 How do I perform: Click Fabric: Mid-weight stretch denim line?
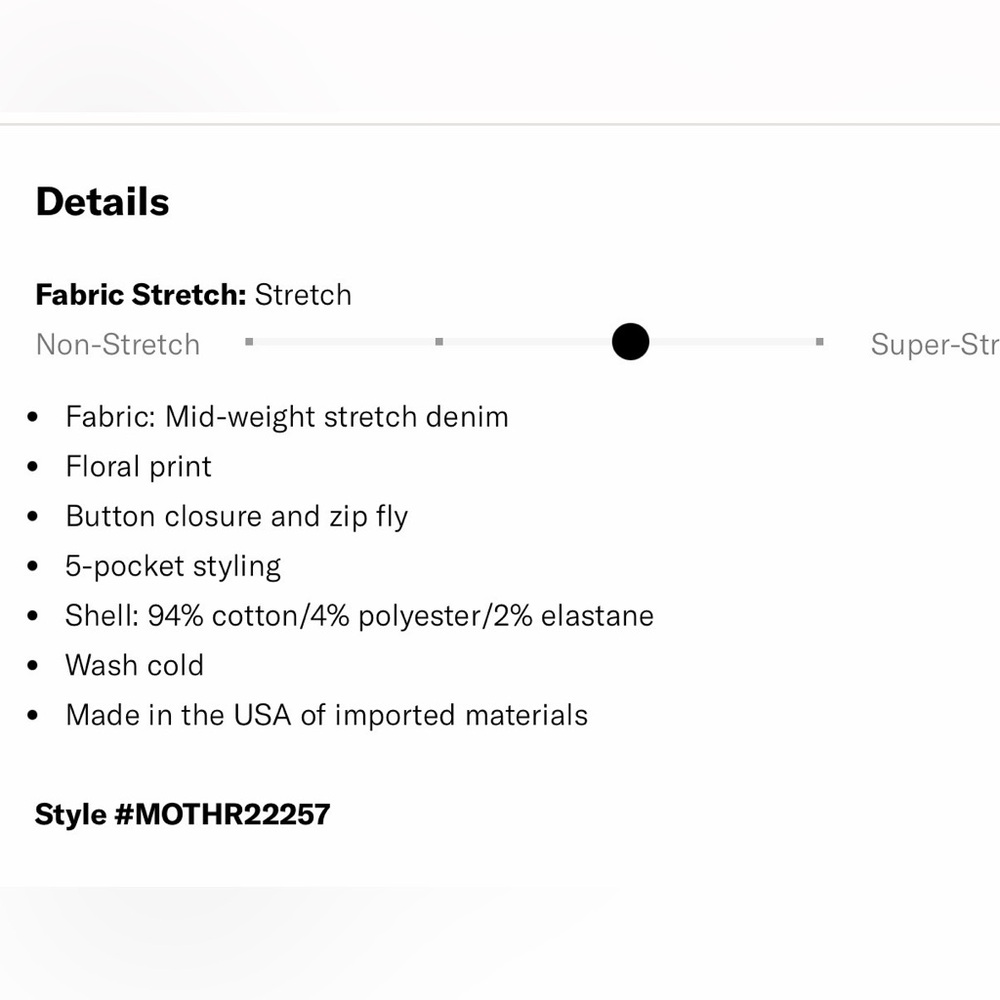tap(287, 417)
